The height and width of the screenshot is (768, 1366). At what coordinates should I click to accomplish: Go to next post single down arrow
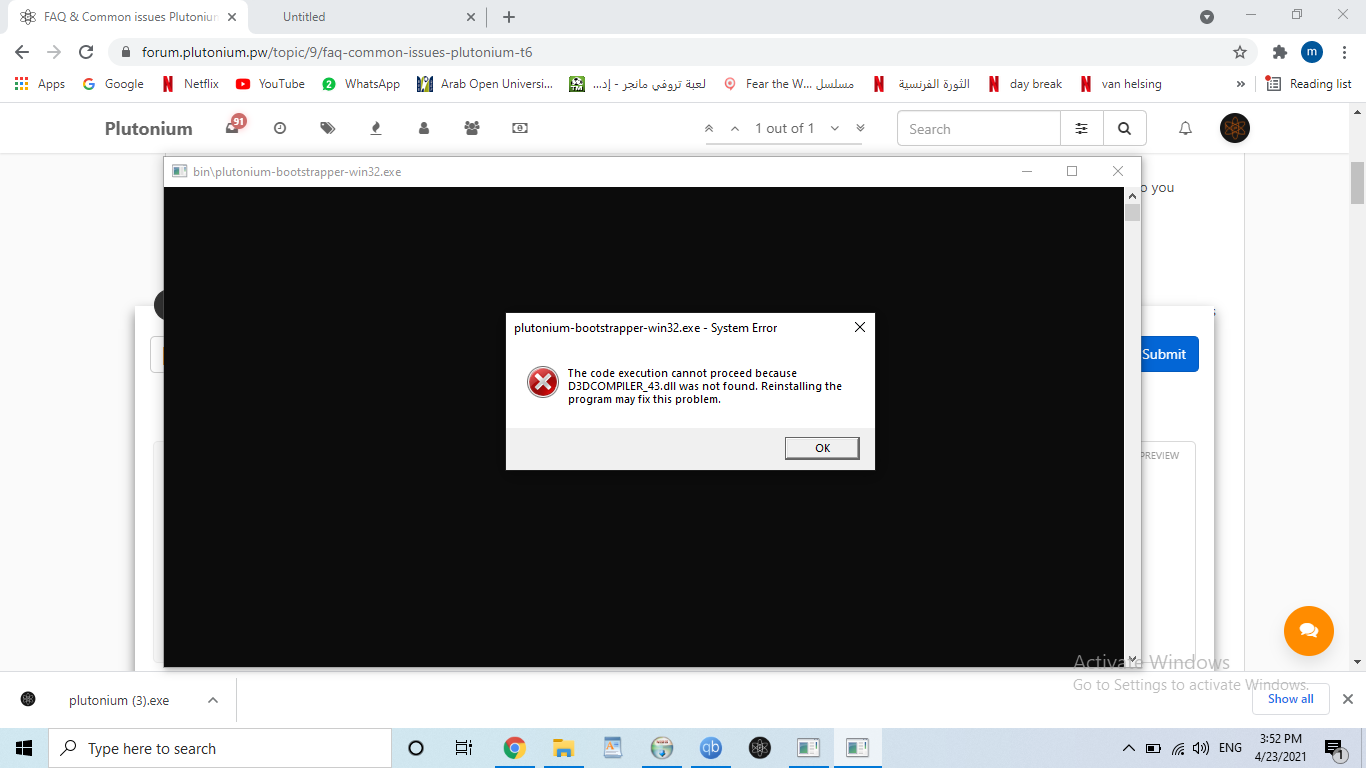coord(834,128)
